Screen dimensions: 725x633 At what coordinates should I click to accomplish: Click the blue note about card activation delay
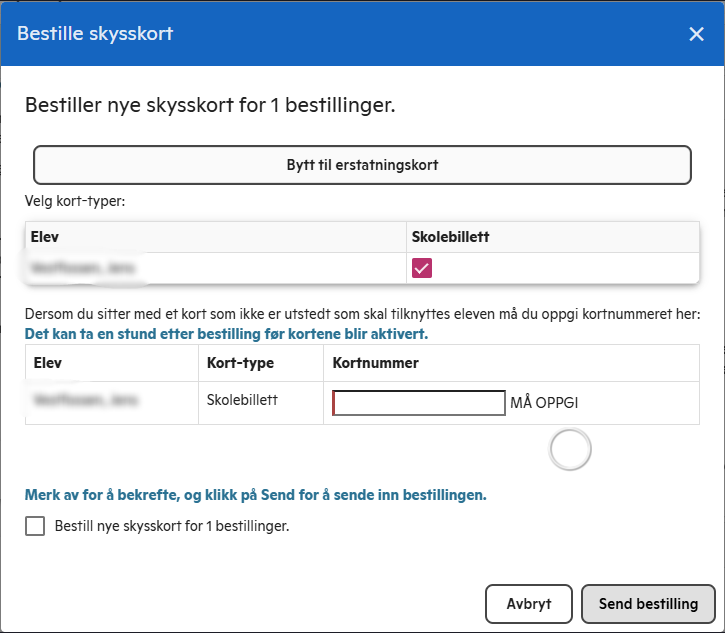point(227,334)
